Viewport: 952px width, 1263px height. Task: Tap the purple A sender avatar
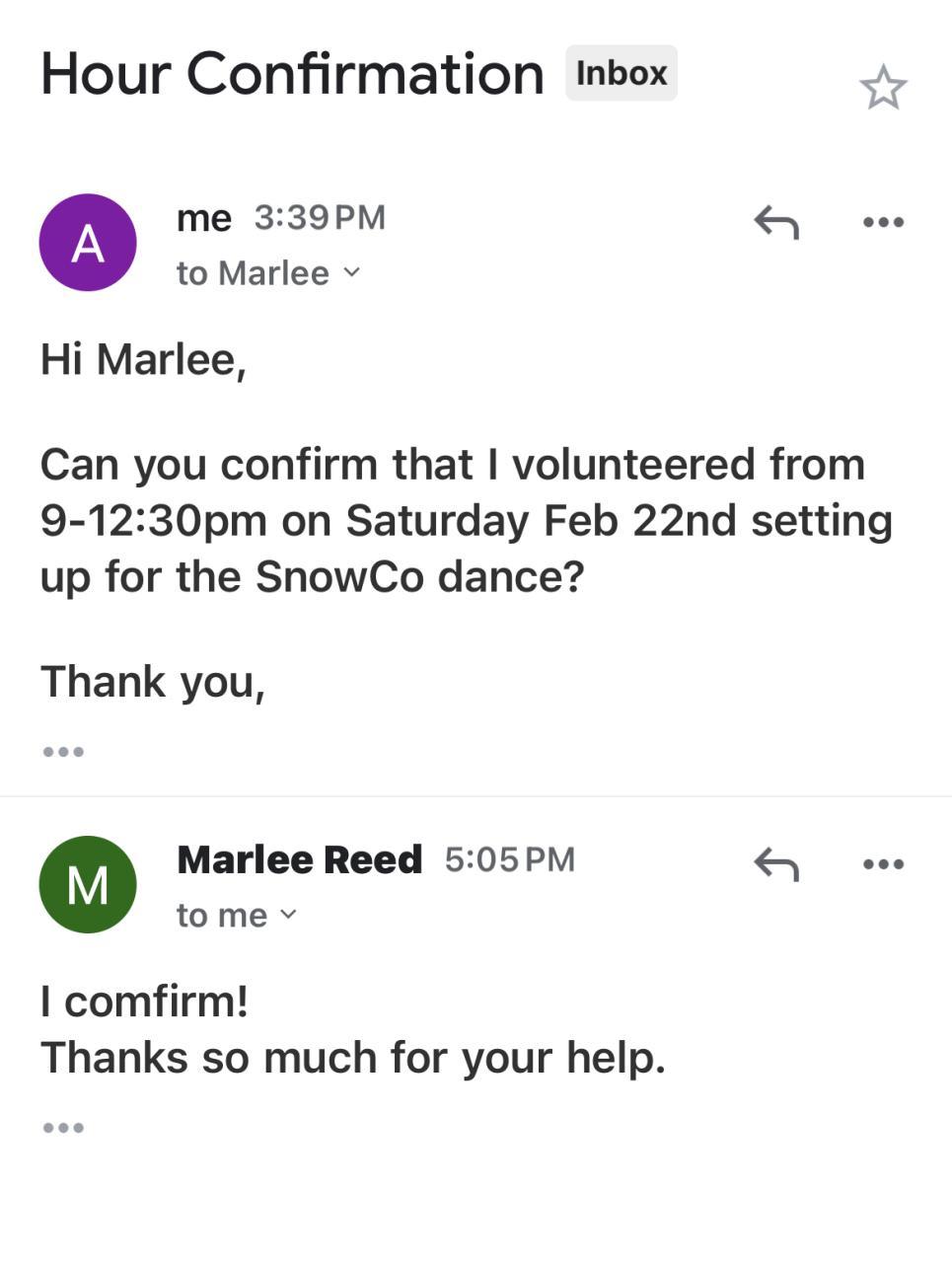(88, 243)
